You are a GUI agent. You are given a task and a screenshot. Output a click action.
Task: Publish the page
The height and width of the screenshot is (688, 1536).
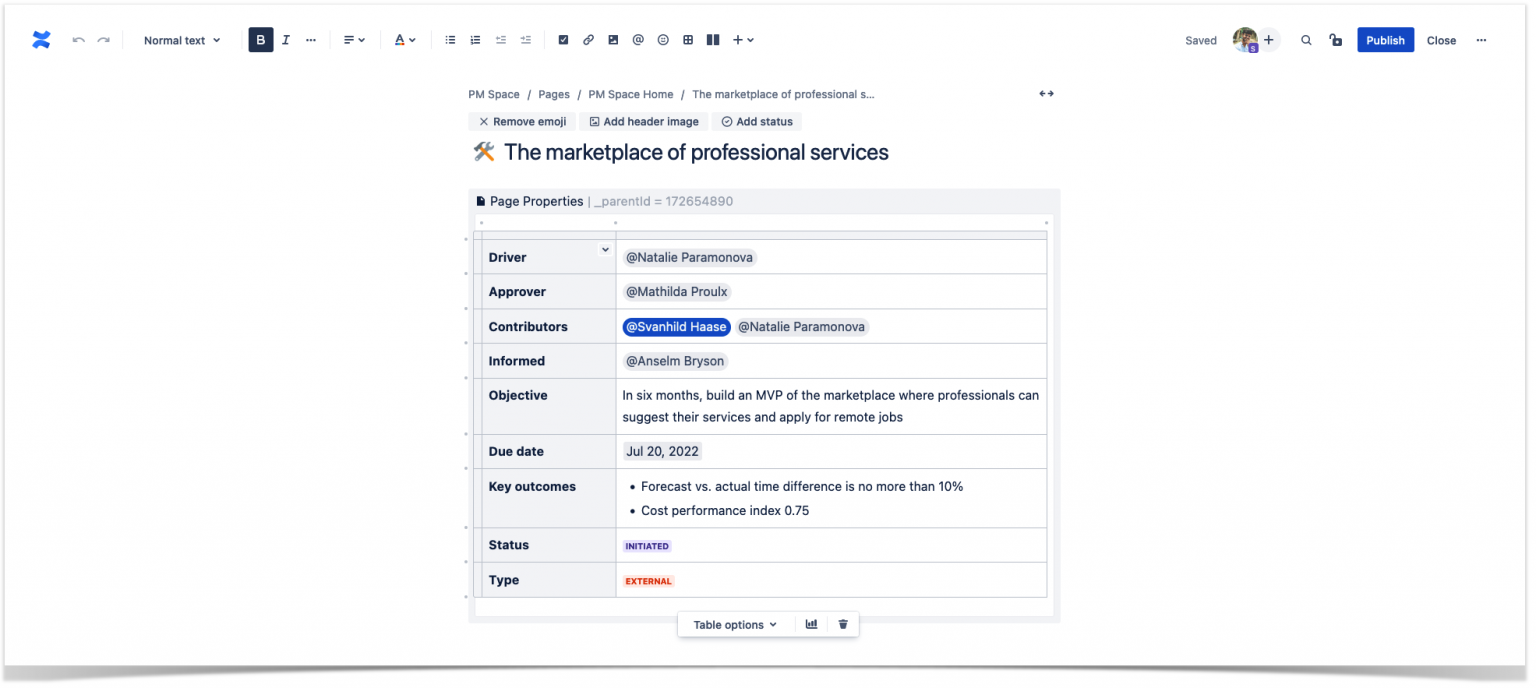(1385, 40)
